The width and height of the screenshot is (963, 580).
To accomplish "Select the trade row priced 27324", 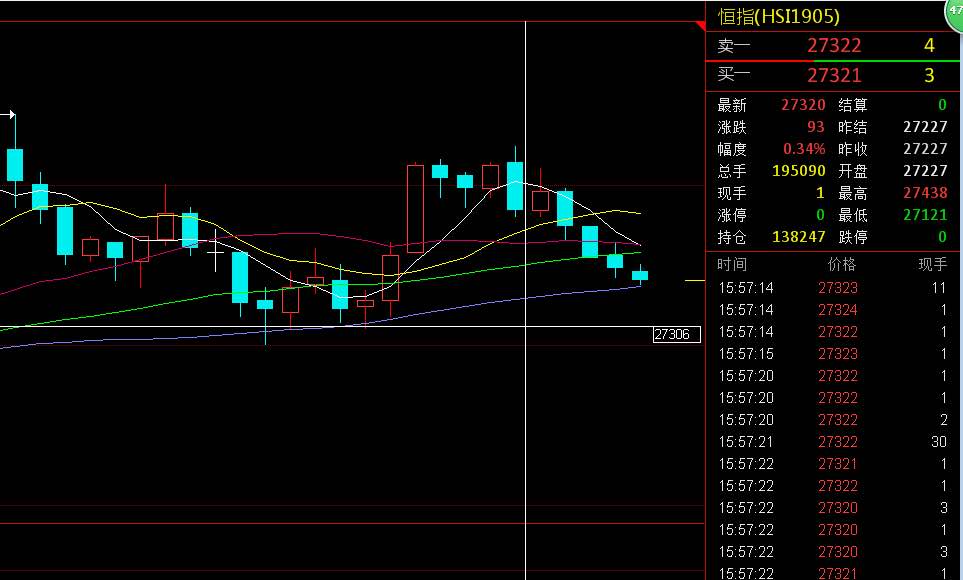I will [x=833, y=310].
